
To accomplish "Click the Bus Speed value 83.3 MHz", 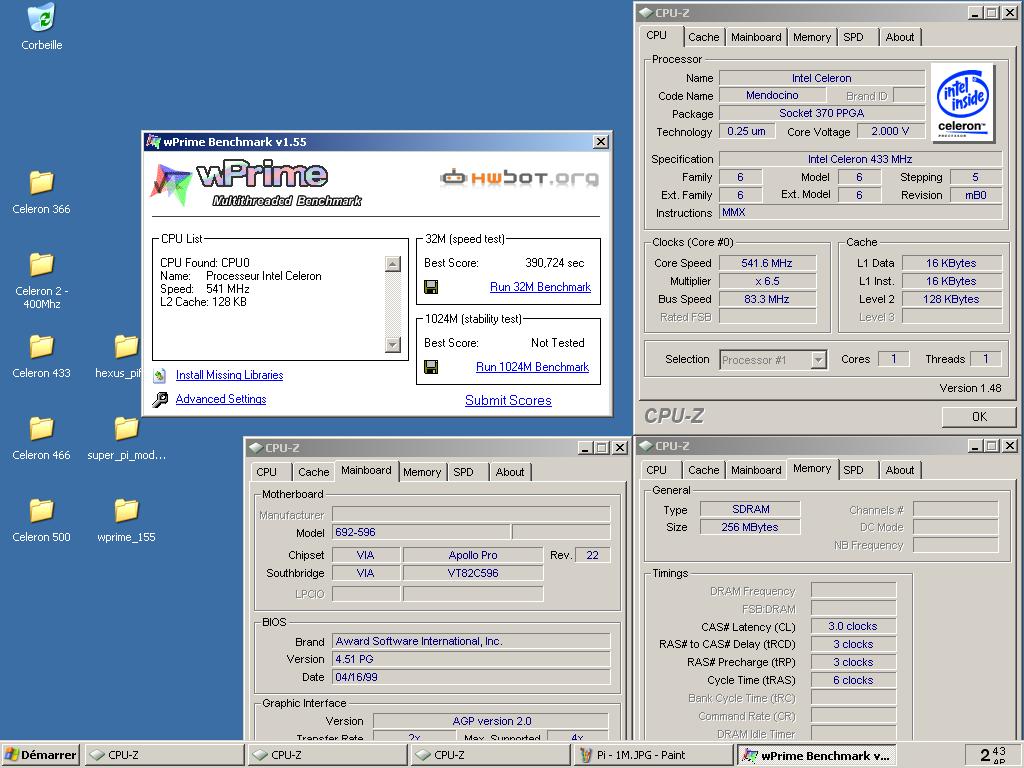I will [x=767, y=299].
